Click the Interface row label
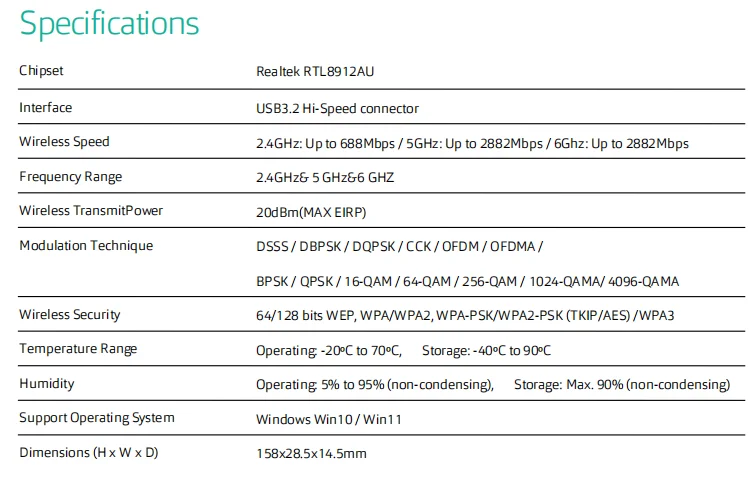The height and width of the screenshot is (487, 749). 46,107
